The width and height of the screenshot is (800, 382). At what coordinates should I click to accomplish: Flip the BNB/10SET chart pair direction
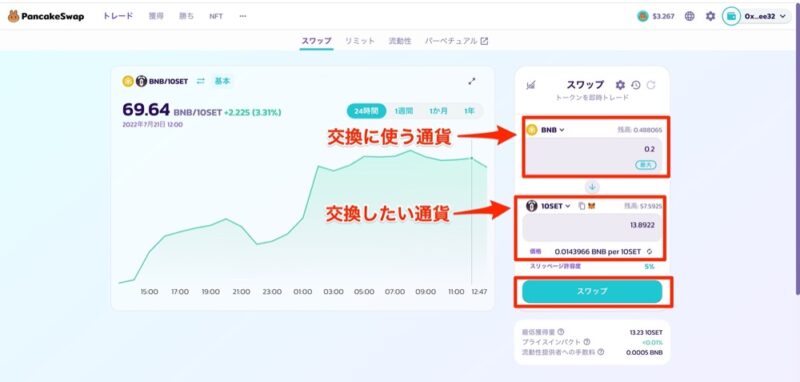click(x=201, y=81)
